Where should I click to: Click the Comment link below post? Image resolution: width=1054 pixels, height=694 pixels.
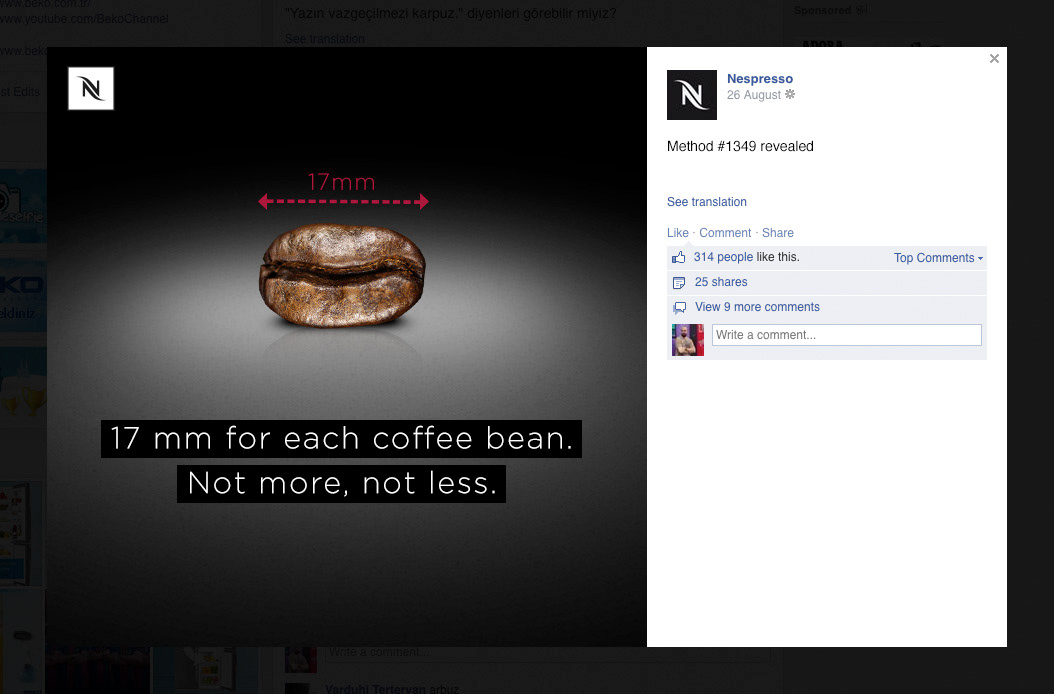[x=725, y=233]
